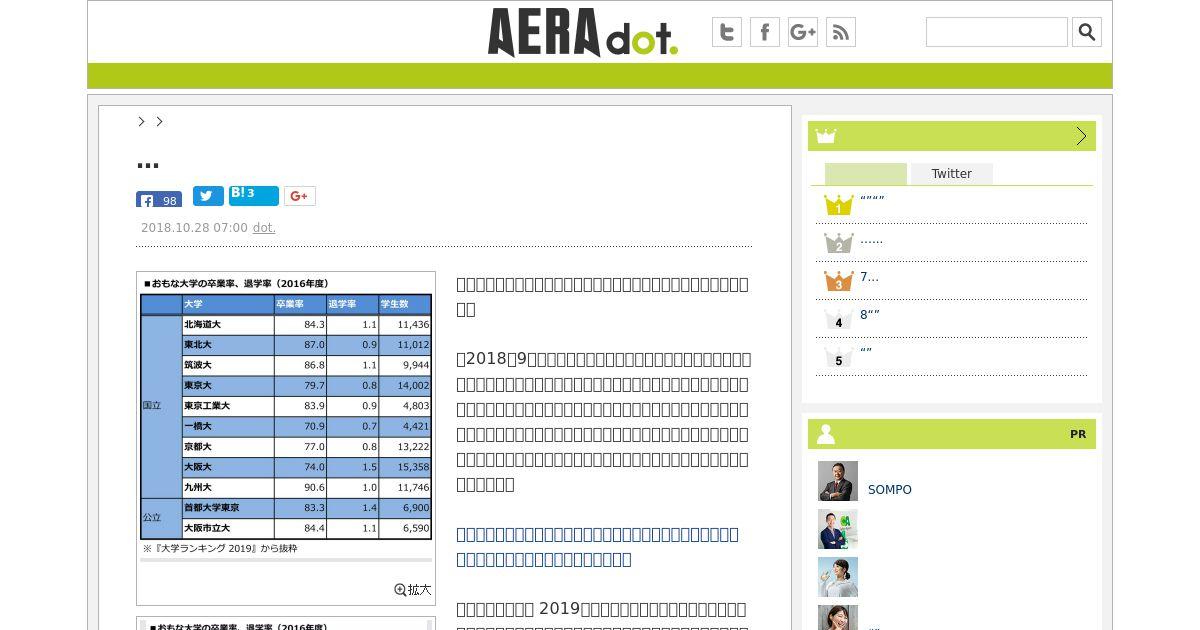Open the RSS feed icon in the header

(841, 32)
